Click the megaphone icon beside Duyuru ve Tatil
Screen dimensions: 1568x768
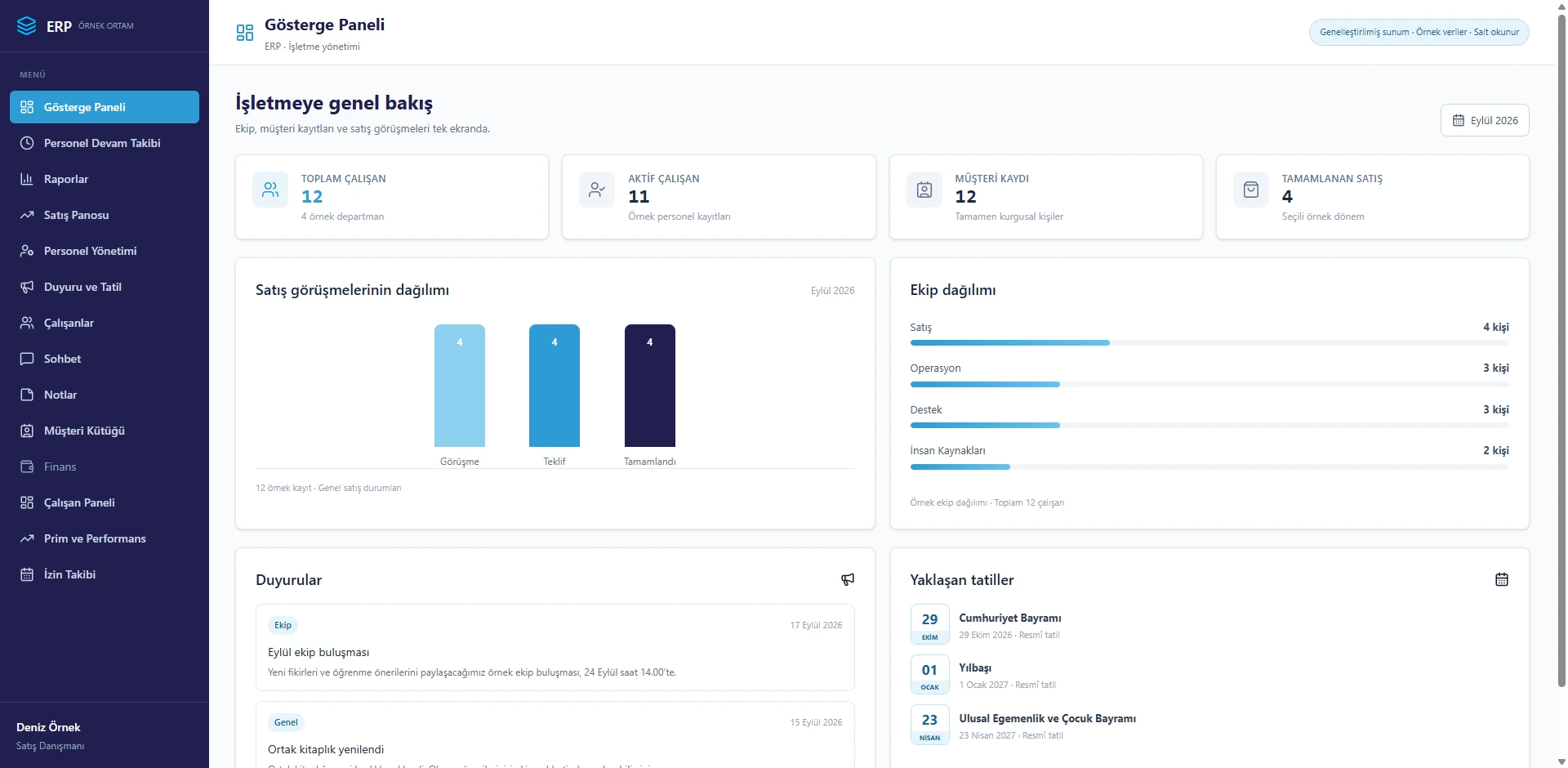click(x=27, y=287)
